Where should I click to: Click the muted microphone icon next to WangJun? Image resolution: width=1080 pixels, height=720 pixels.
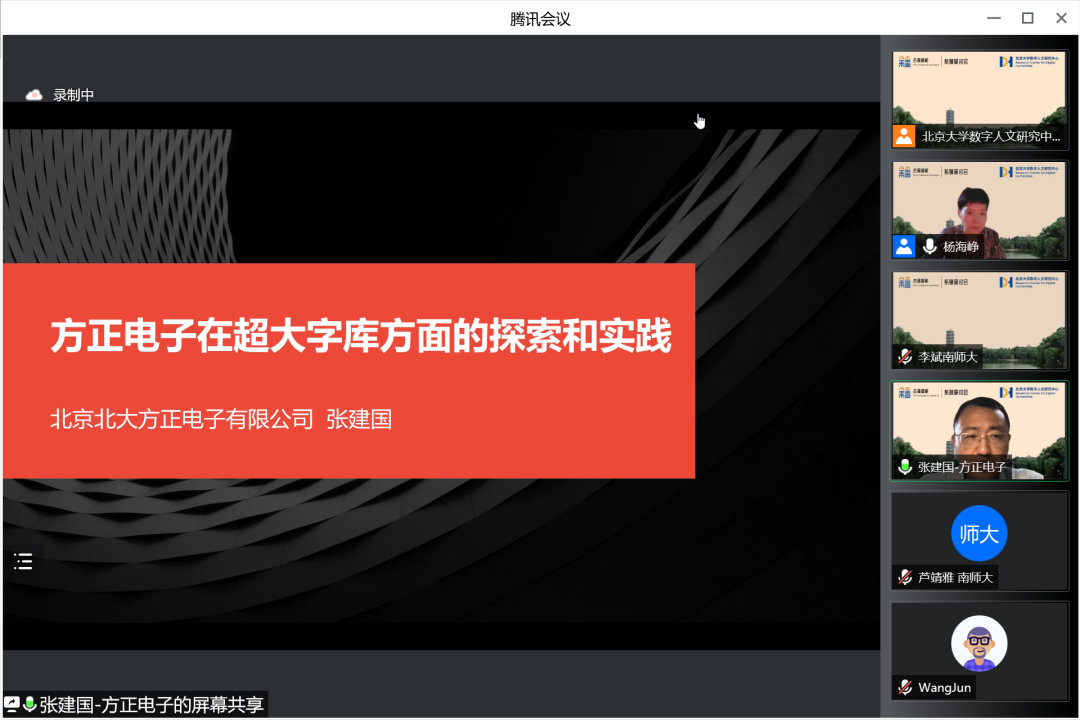905,688
